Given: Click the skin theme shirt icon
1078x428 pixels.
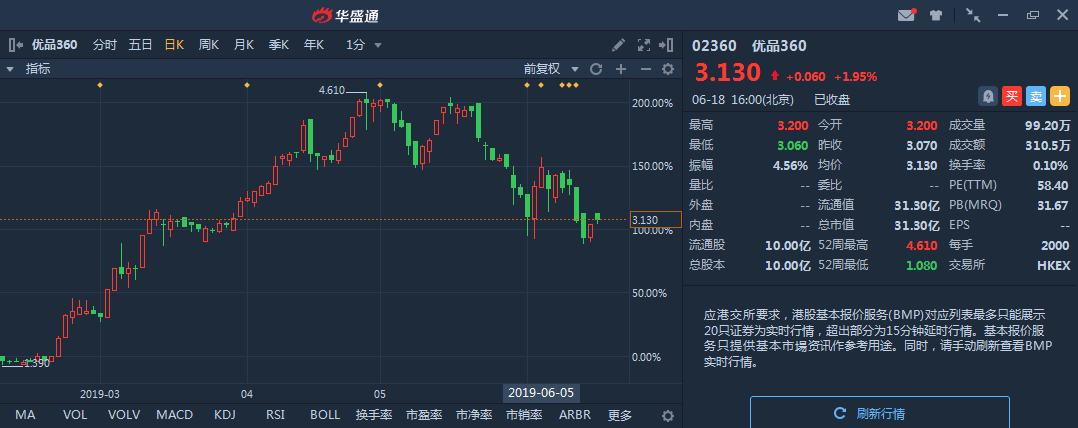Looking at the screenshot, I should coord(936,15).
